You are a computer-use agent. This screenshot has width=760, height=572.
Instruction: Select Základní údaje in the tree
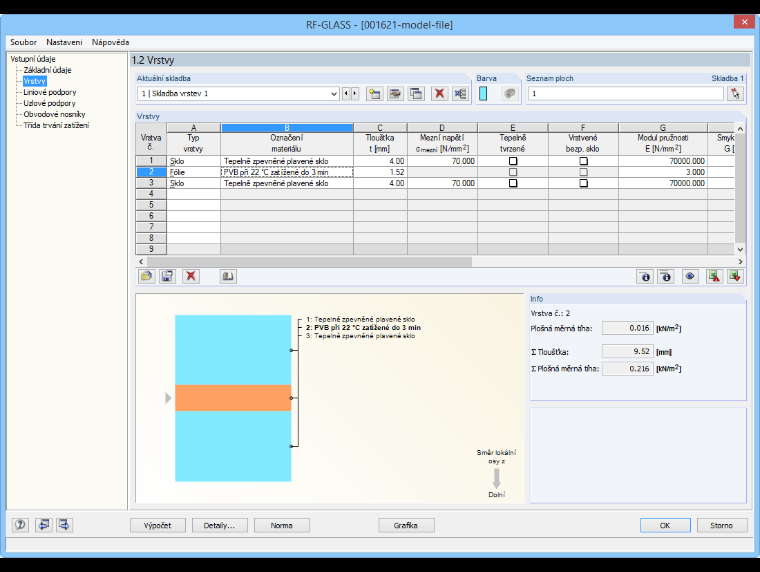48,70
